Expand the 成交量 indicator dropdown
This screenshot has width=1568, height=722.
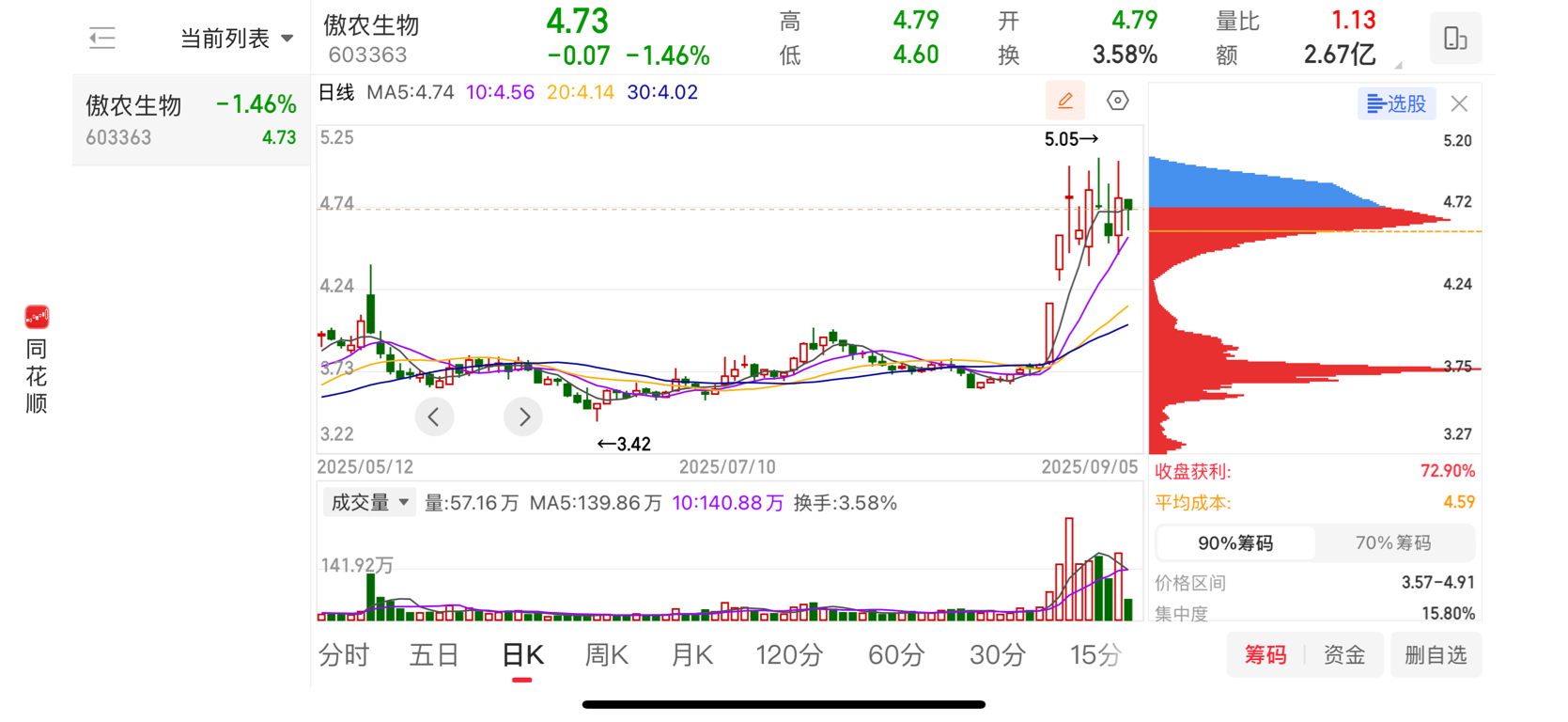coord(370,503)
